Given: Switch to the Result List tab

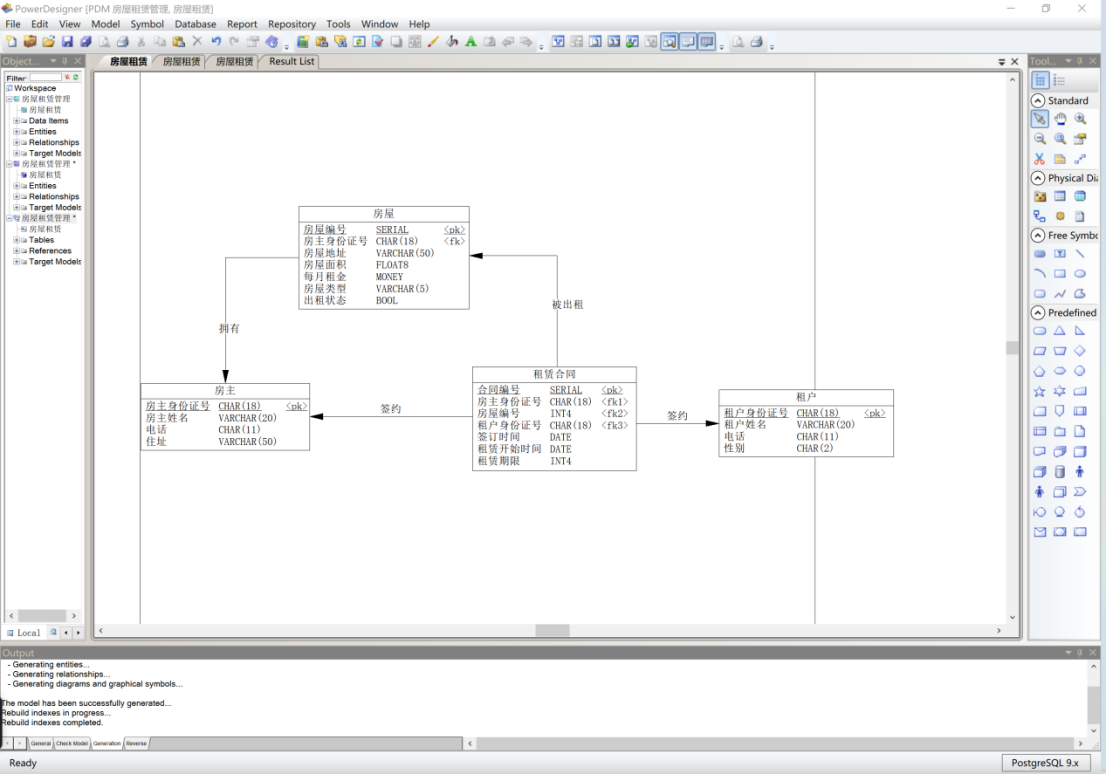Looking at the screenshot, I should pyautogui.click(x=291, y=61).
